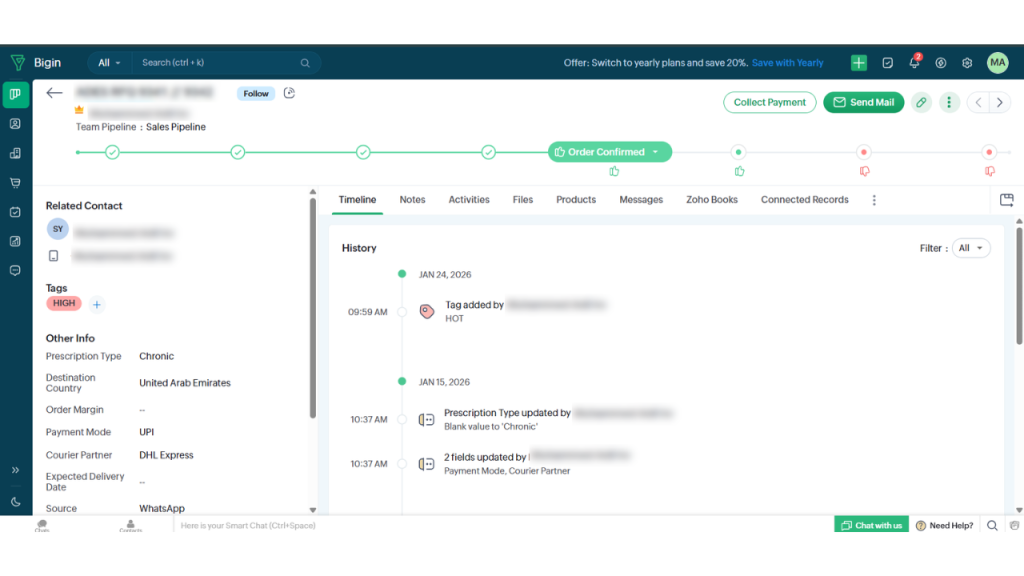This screenshot has width=1024, height=576.
Task: Open the search scope All dropdown
Action: 109,63
